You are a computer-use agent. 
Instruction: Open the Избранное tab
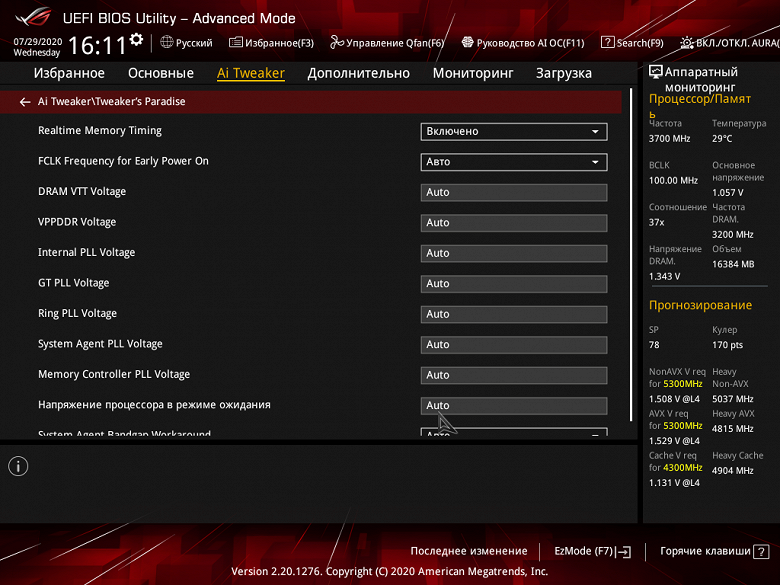tap(69, 73)
